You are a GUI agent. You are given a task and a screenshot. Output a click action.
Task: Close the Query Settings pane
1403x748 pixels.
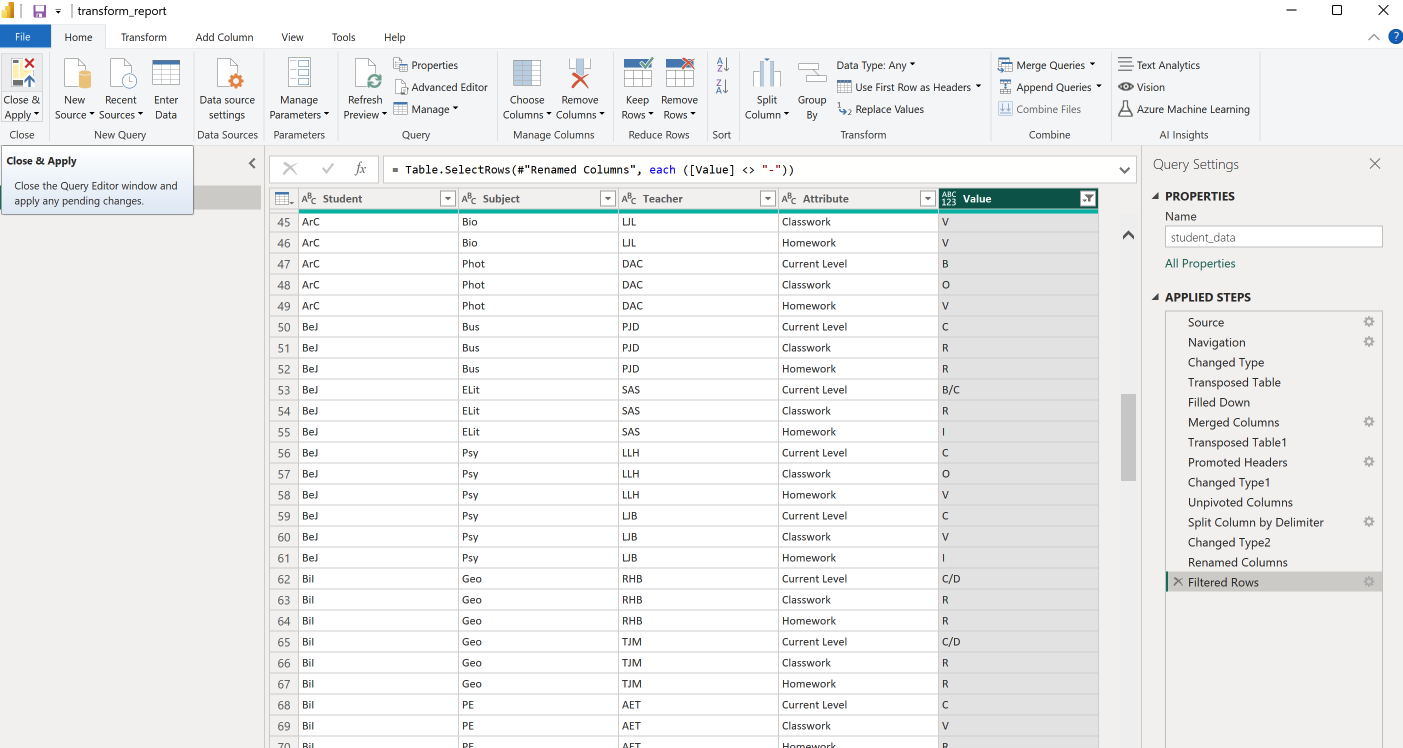(x=1375, y=164)
